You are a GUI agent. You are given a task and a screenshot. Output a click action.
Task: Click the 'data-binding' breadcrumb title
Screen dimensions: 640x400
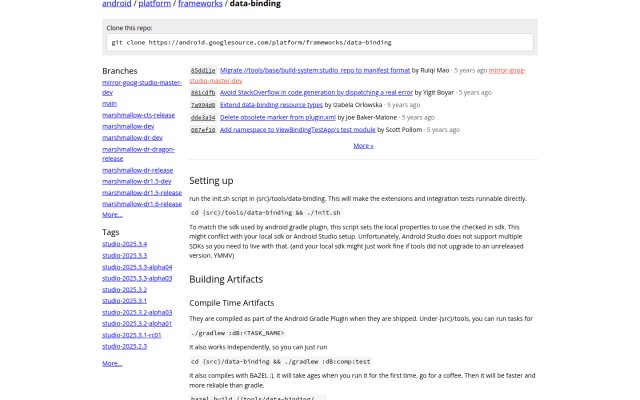(255, 4)
